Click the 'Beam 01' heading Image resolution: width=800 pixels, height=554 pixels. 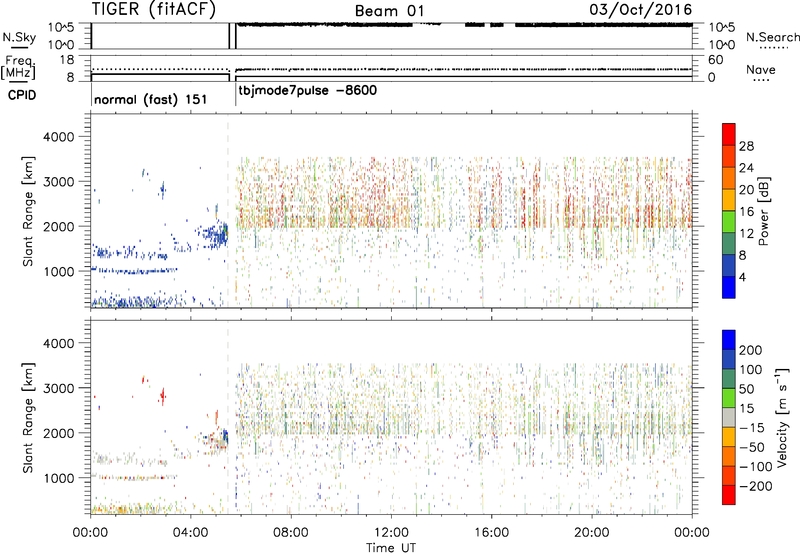pyautogui.click(x=389, y=11)
